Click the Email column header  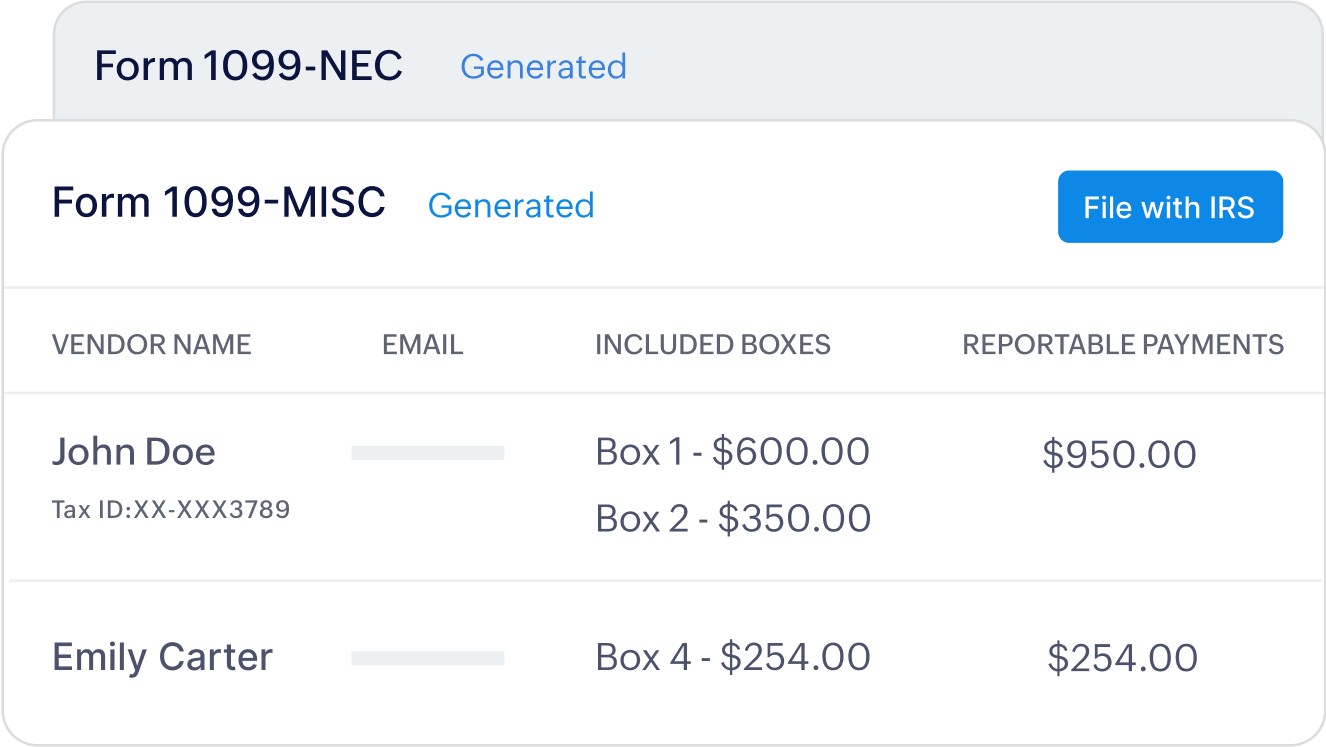(x=422, y=345)
